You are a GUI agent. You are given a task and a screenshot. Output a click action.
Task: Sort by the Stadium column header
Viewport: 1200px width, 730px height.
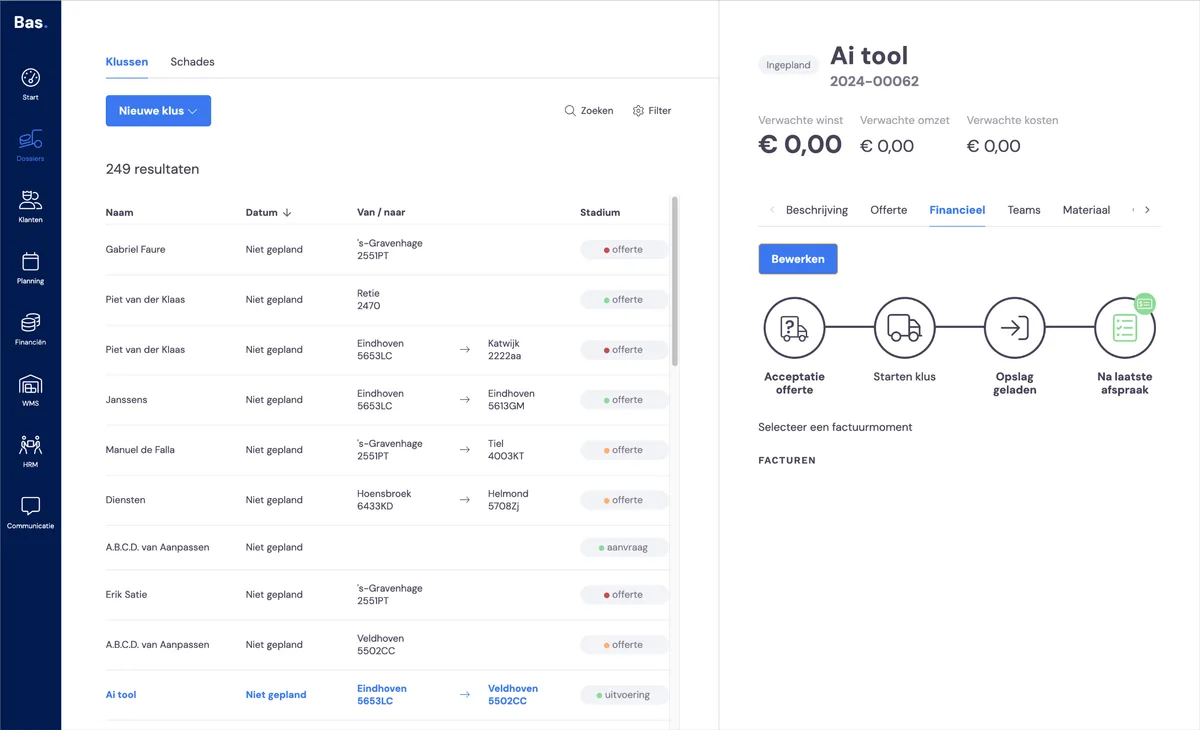[x=600, y=213]
